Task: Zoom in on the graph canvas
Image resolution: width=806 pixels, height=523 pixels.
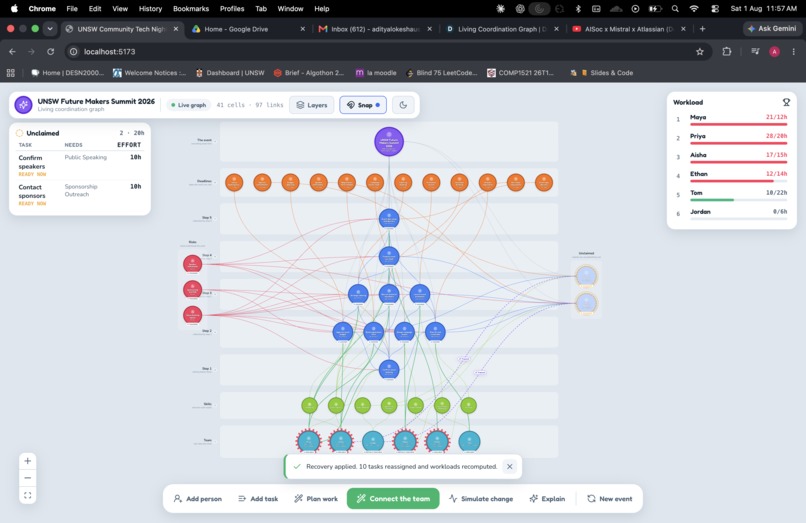Action: point(28,461)
